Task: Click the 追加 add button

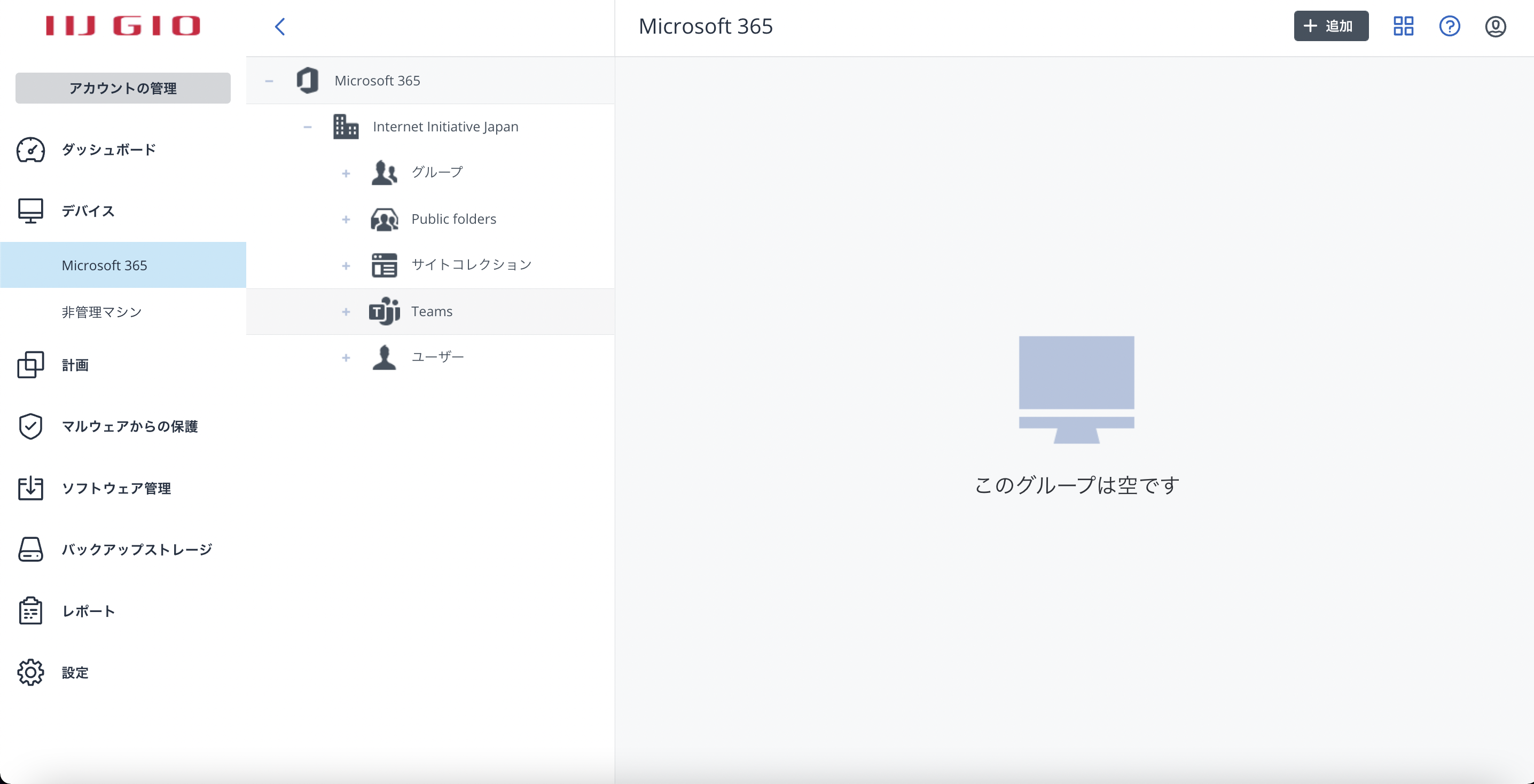Action: (x=1331, y=26)
